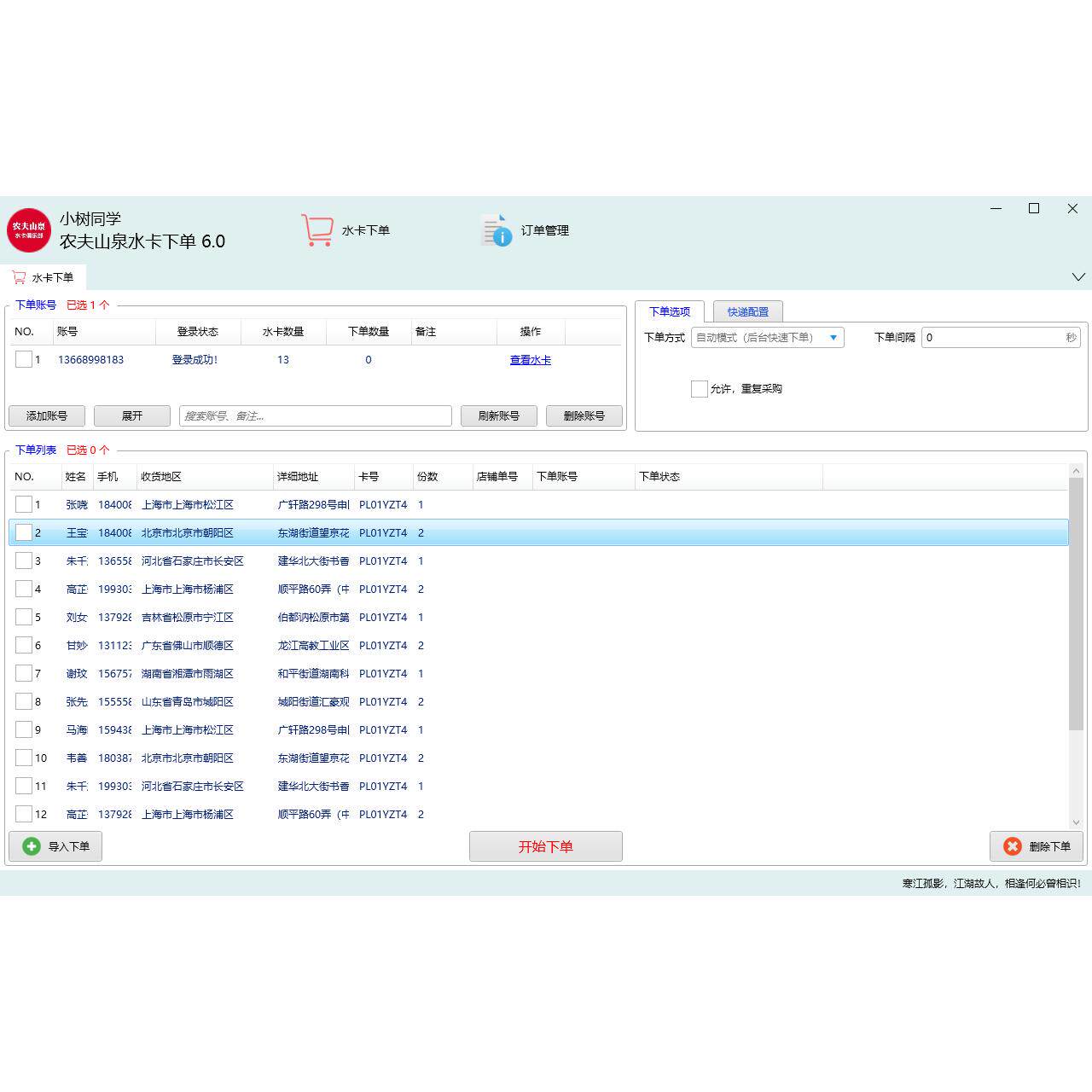Select 山东省青岛市城阳区 in row 8
This screenshot has height=1092, width=1092.
point(188,702)
